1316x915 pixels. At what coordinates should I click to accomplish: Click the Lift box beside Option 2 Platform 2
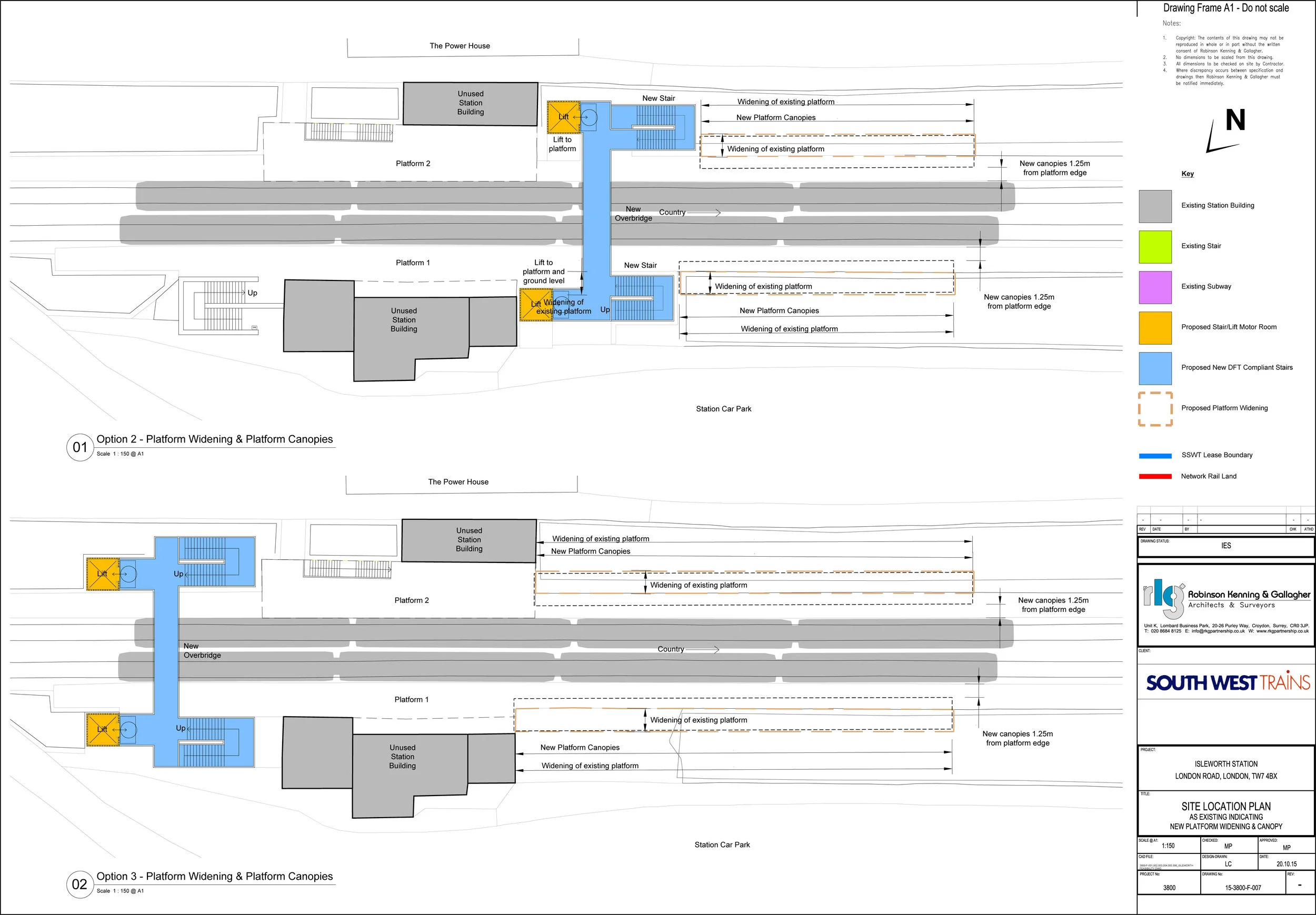[563, 117]
